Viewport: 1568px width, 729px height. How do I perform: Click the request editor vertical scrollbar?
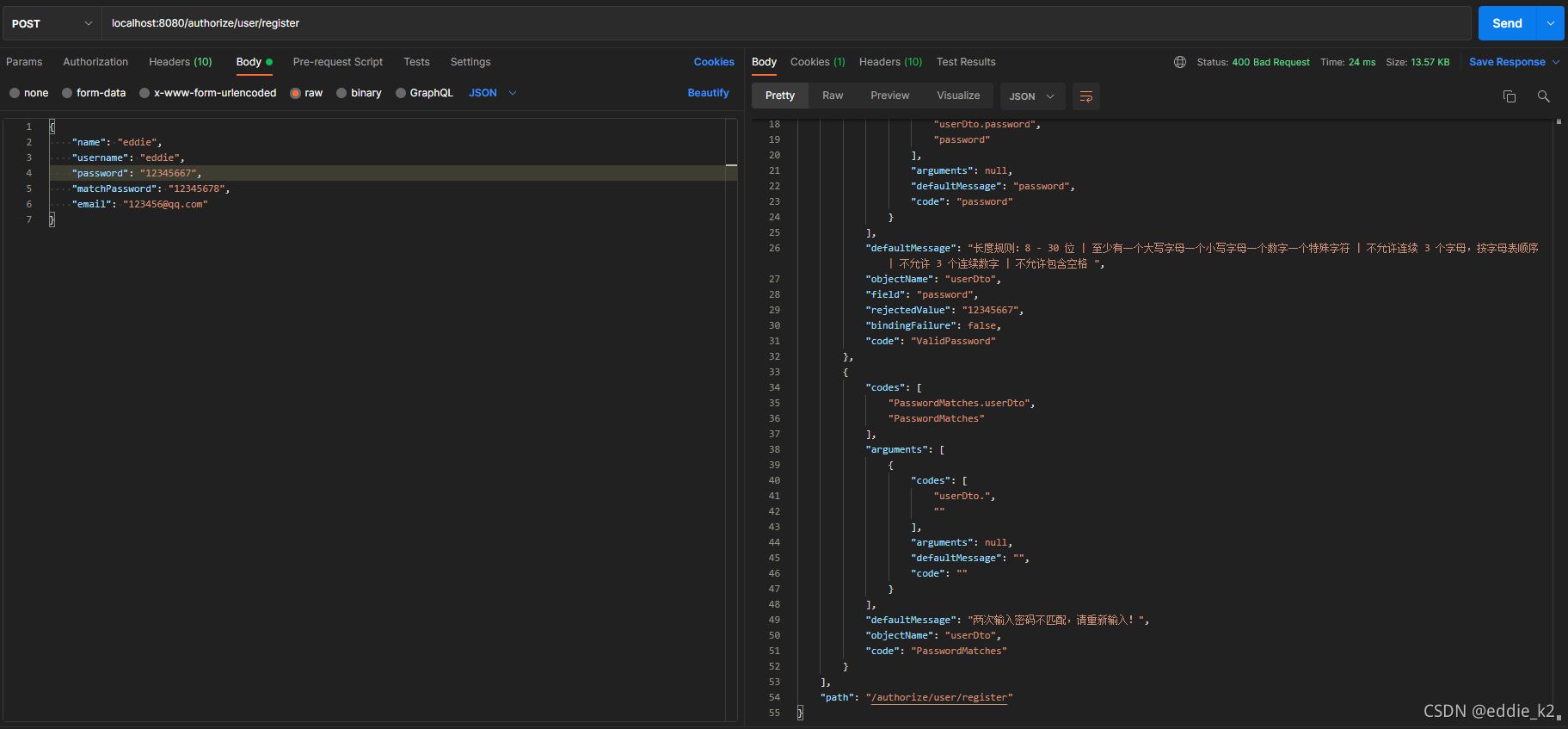click(x=731, y=419)
